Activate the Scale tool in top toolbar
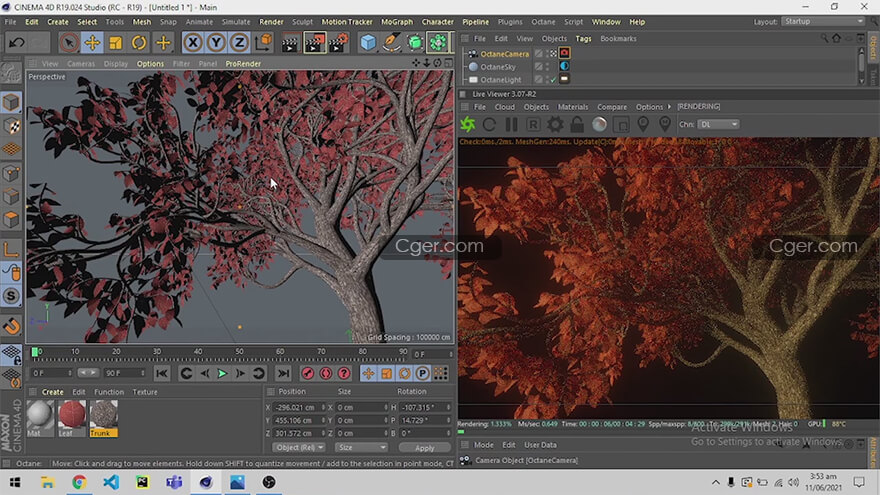 pos(116,43)
